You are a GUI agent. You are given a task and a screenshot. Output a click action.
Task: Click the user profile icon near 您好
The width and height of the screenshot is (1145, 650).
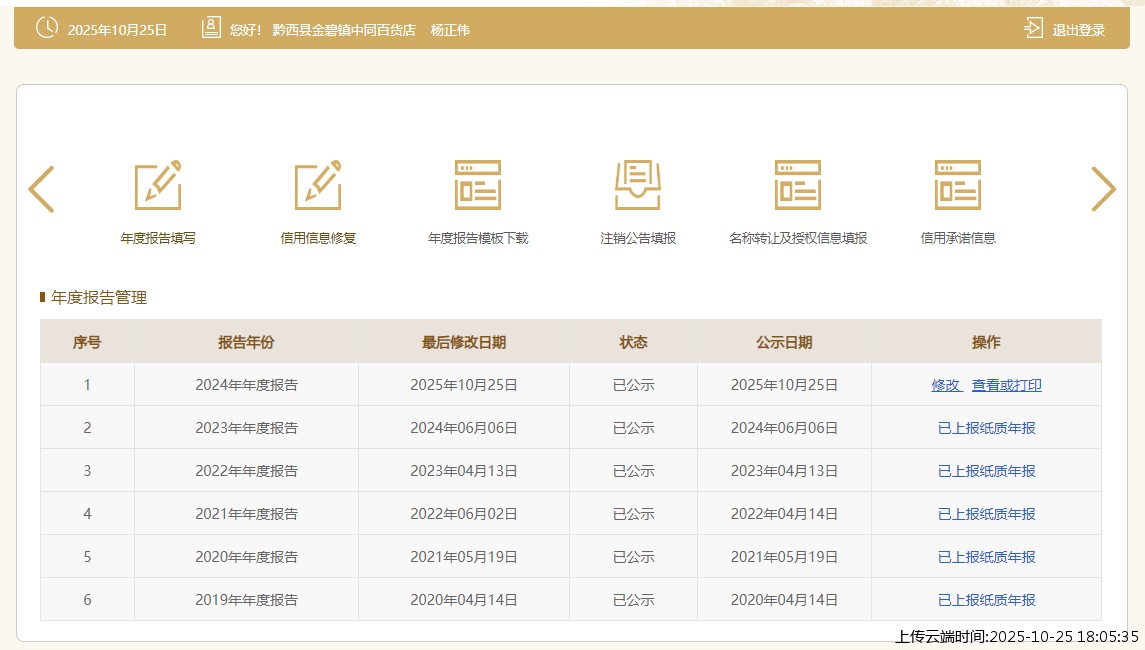[x=211, y=28]
